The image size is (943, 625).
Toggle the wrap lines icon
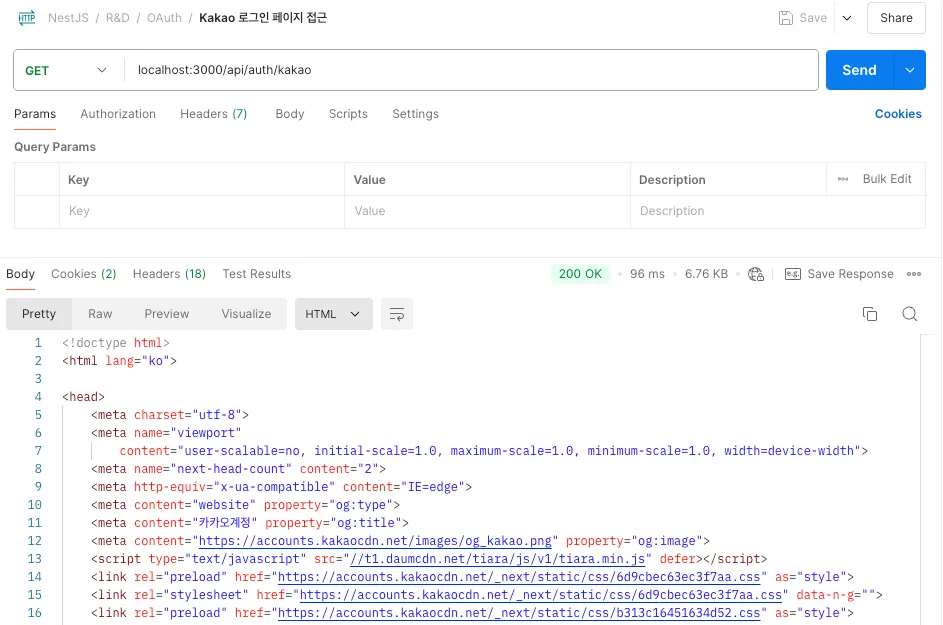pos(397,314)
